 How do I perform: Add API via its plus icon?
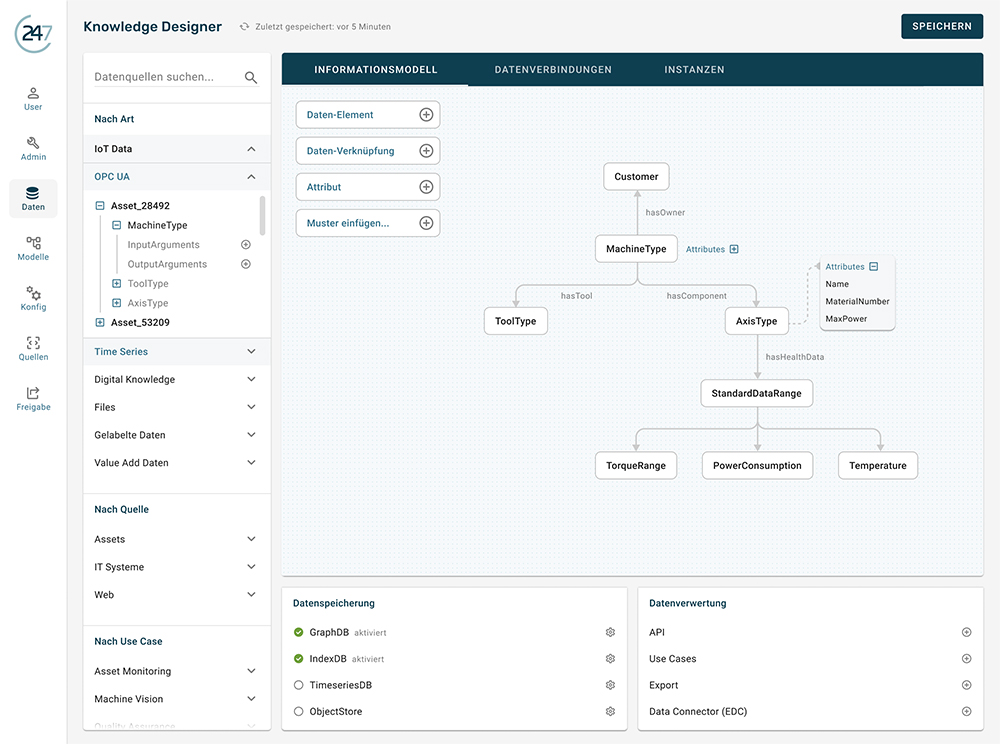[x=966, y=633]
